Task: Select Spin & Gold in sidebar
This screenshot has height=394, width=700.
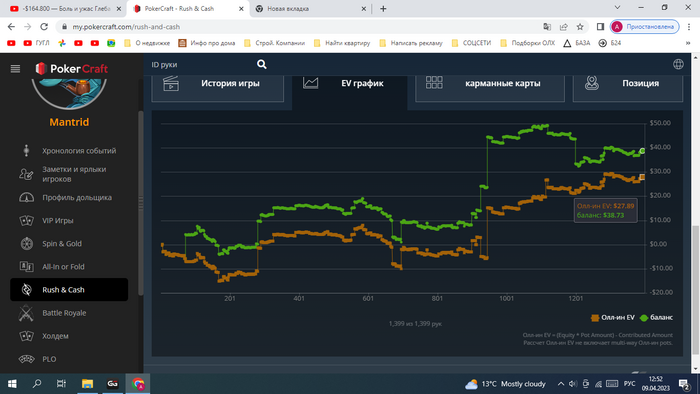Action: [69, 244]
